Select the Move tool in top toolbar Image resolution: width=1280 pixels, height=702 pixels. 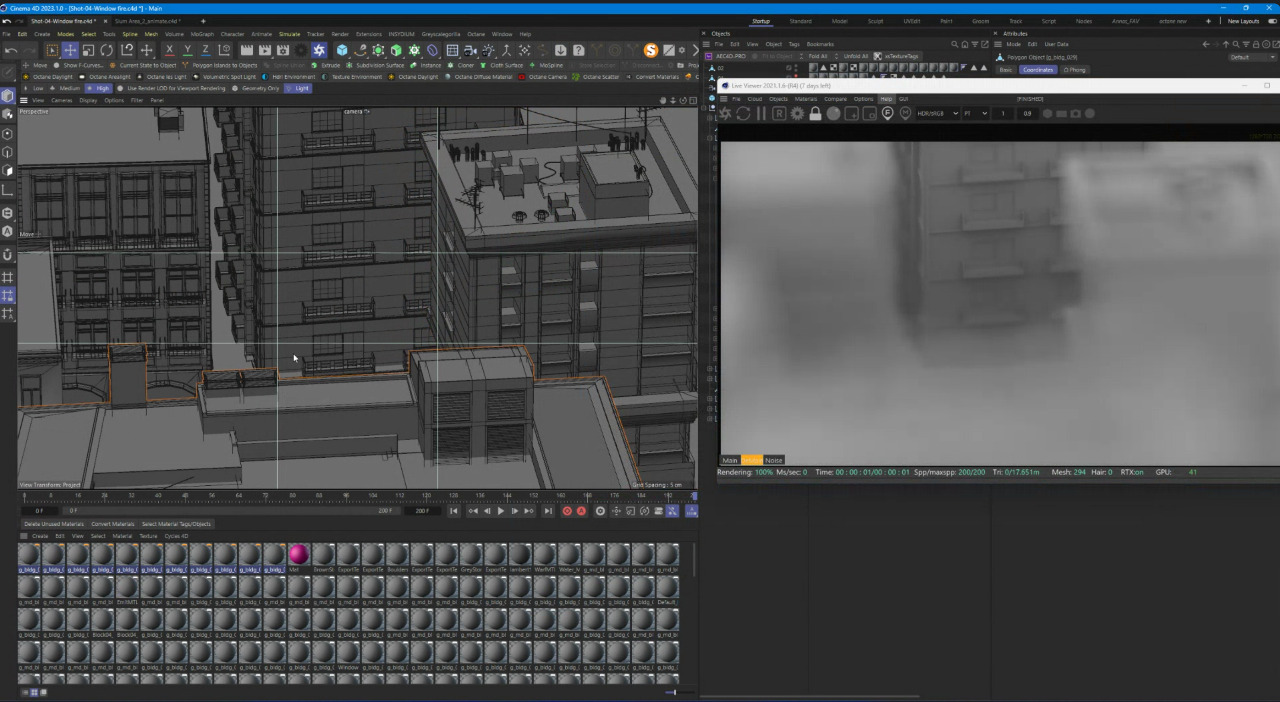click(70, 50)
